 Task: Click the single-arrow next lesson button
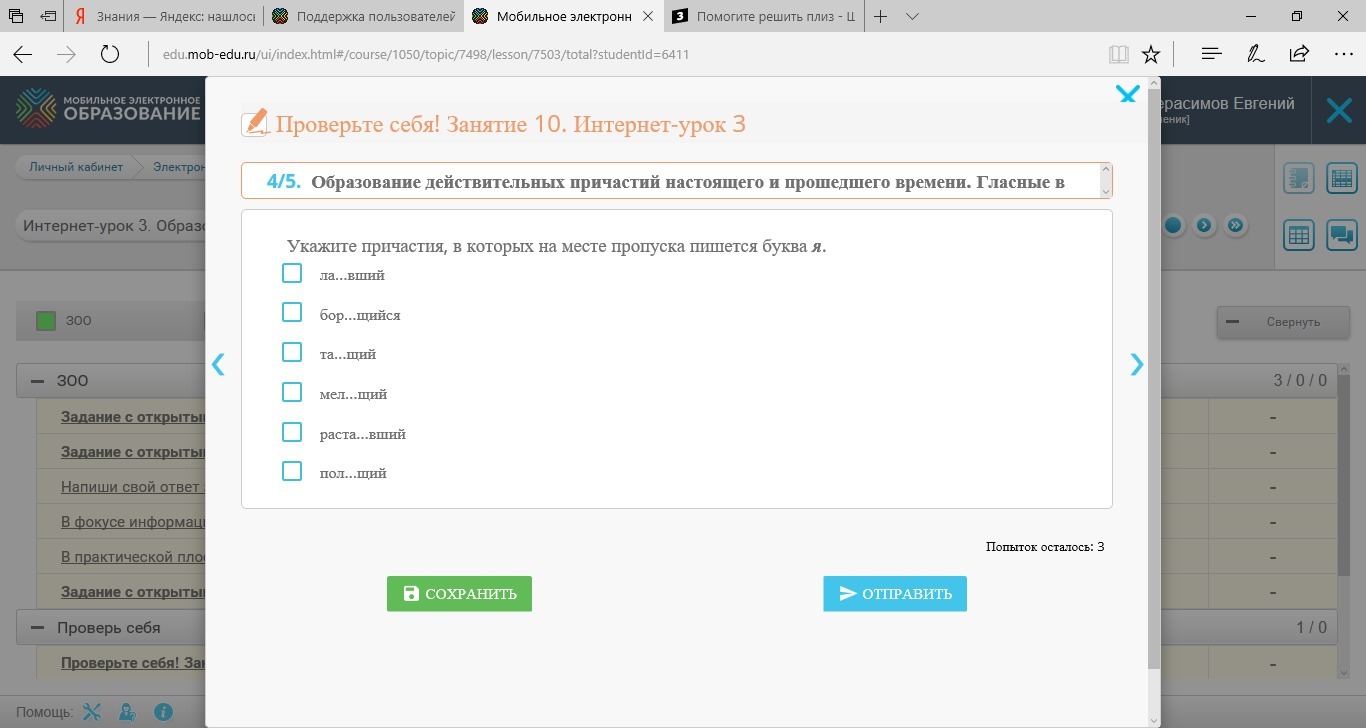click(x=1205, y=225)
